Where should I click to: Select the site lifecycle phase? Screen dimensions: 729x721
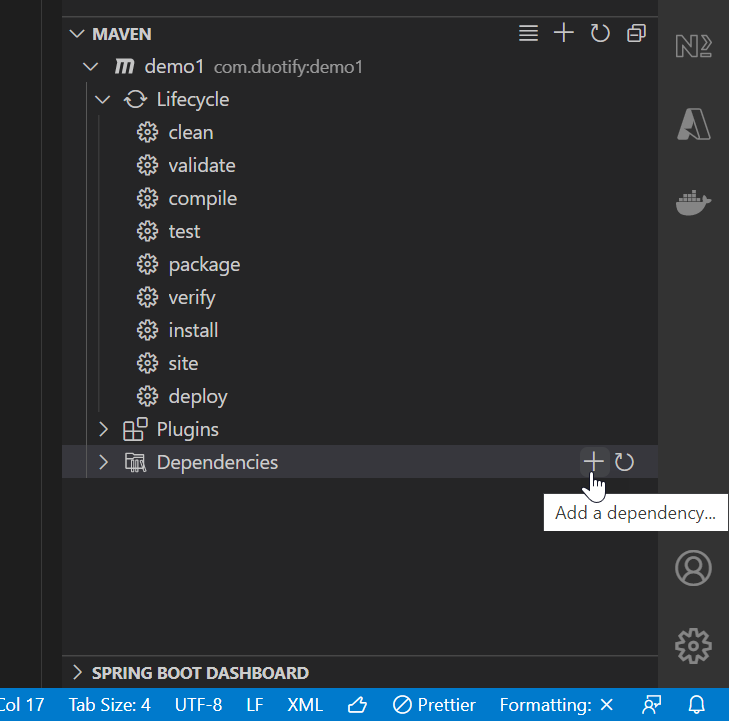pos(183,364)
